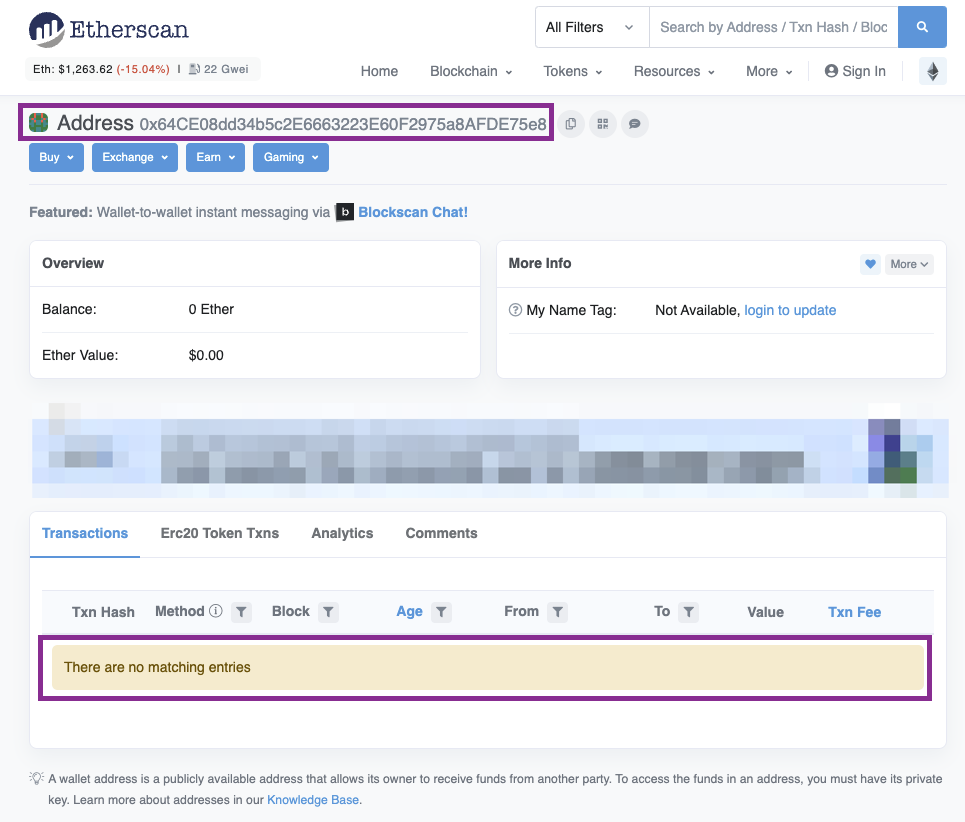
Task: Filter by To column
Action: 689,612
